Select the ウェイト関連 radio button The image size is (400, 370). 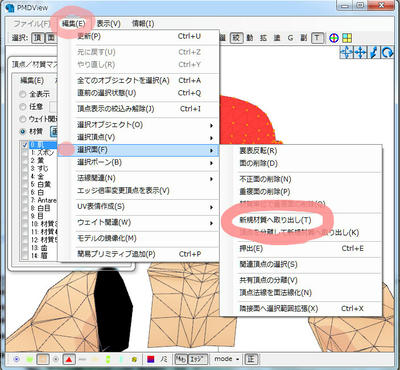click(23, 119)
